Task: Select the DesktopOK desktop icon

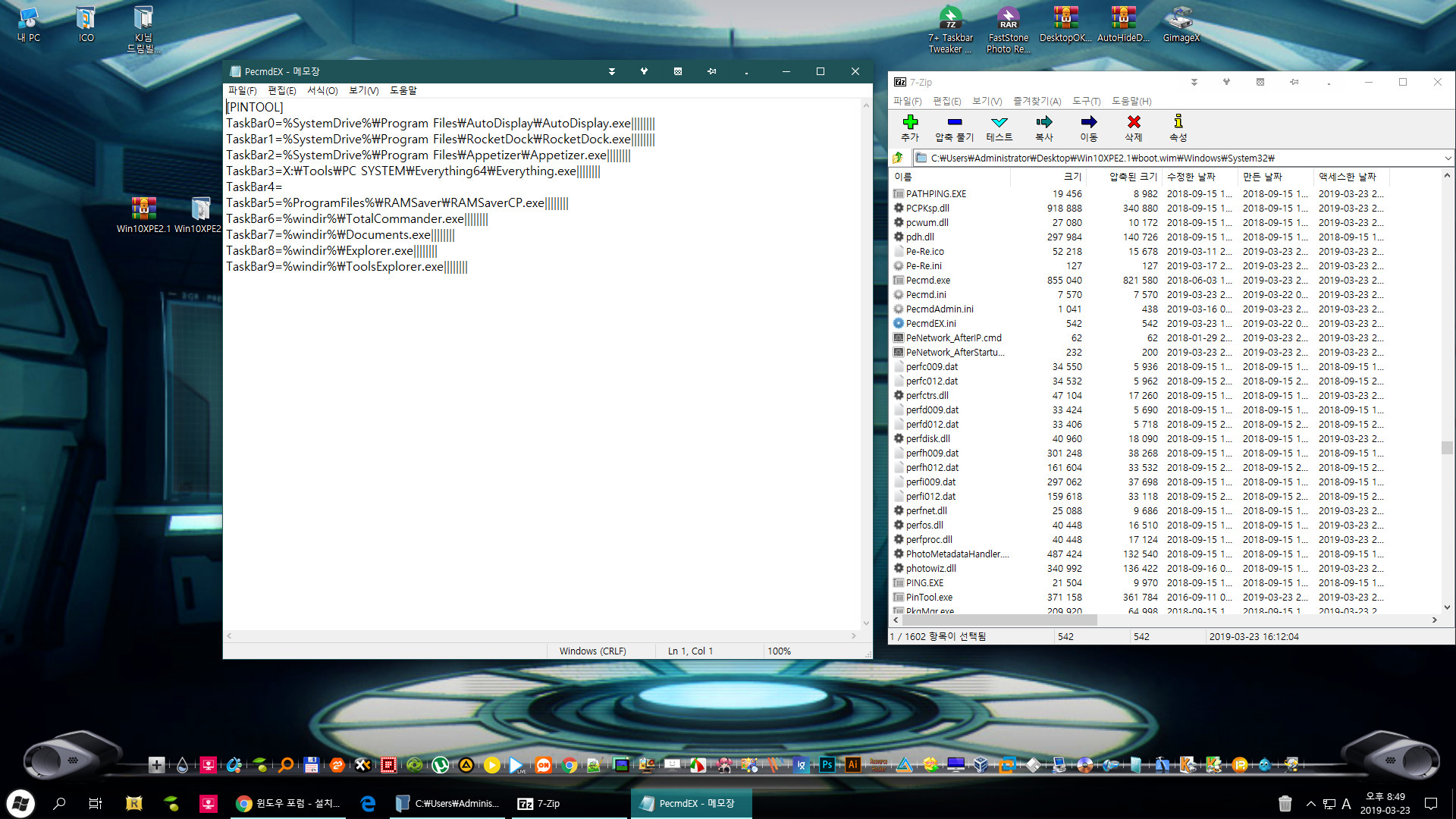Action: (x=1065, y=24)
